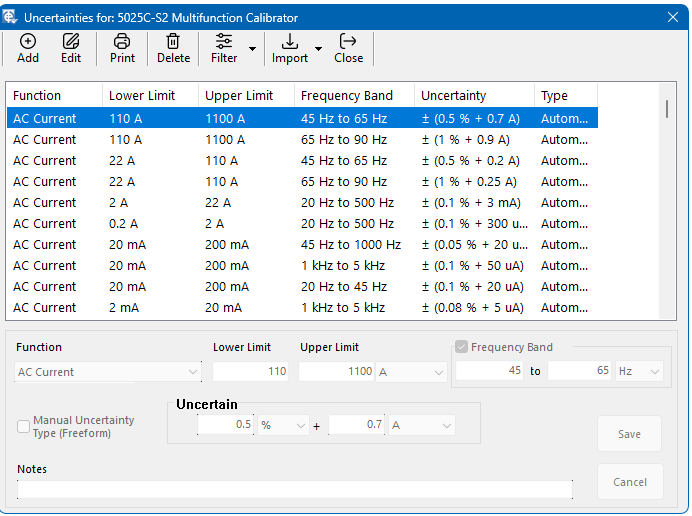The image size is (692, 516).
Task: Open the Hz frequency unit dropdown
Action: [640, 371]
